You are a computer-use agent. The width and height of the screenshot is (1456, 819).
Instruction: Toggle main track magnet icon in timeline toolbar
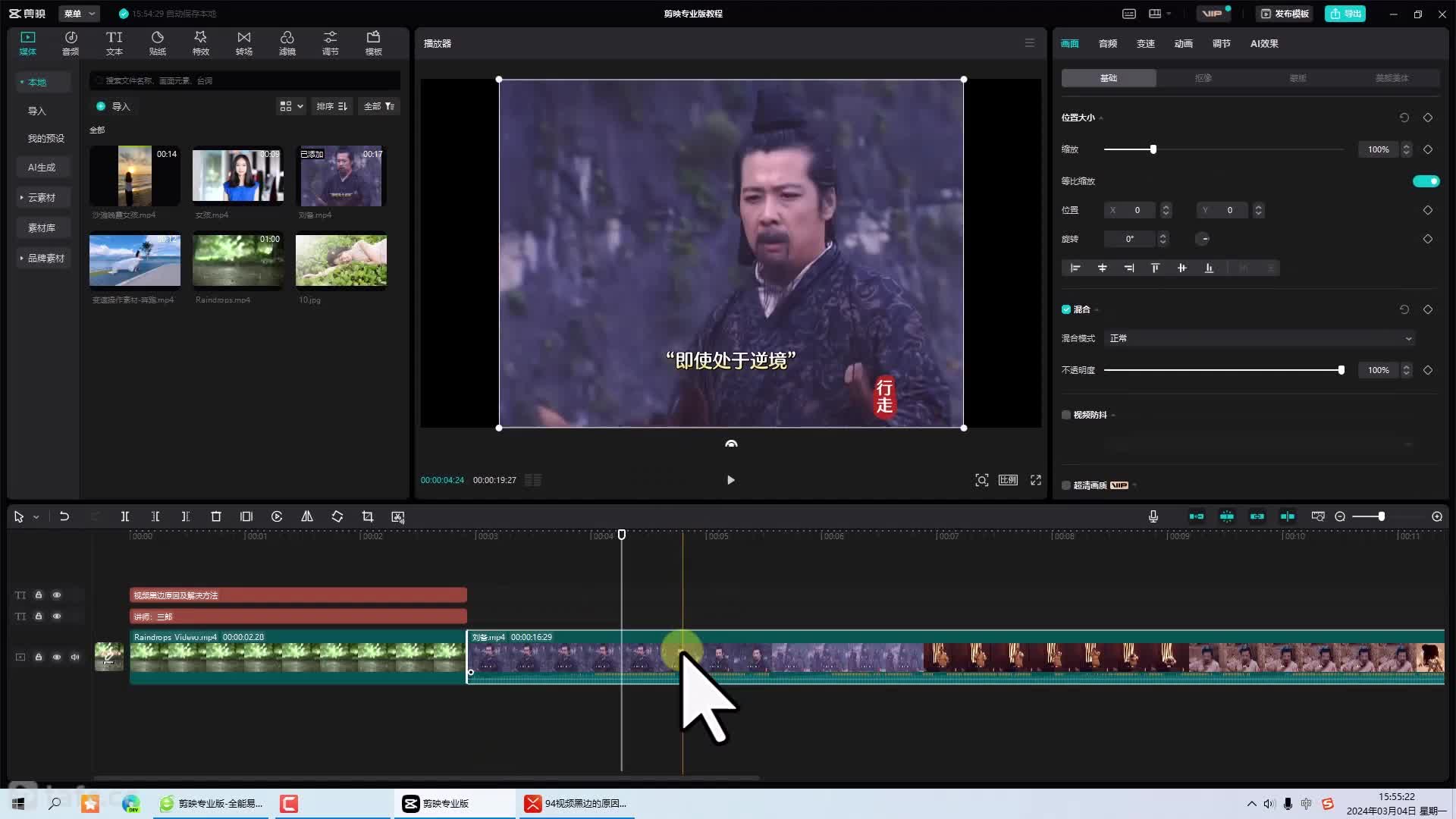point(1197,516)
